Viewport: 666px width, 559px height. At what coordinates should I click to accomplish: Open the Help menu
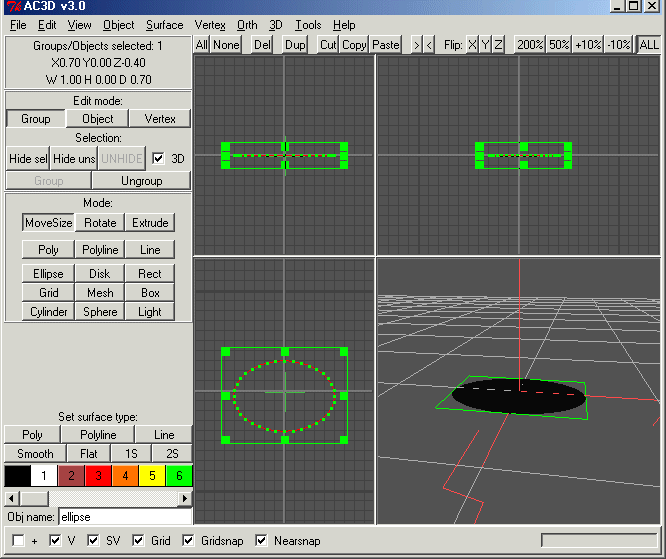tap(344, 25)
